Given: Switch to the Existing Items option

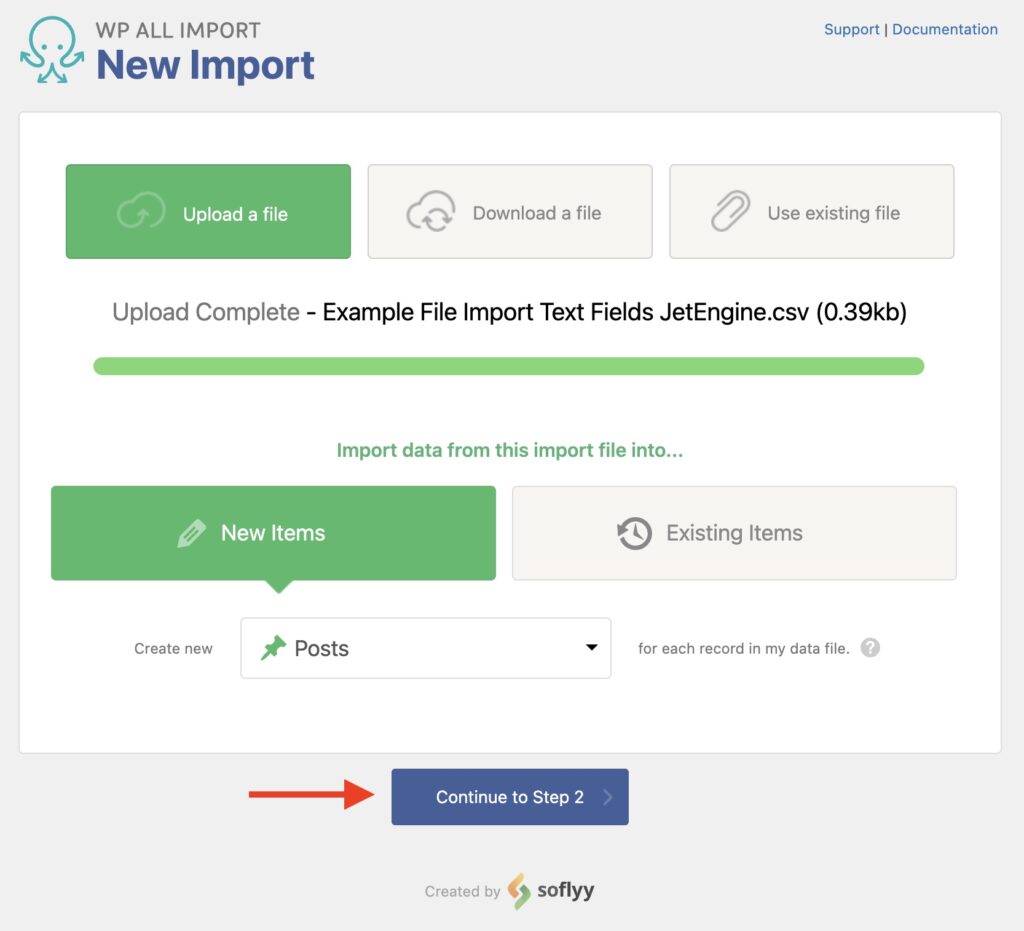Looking at the screenshot, I should 733,532.
